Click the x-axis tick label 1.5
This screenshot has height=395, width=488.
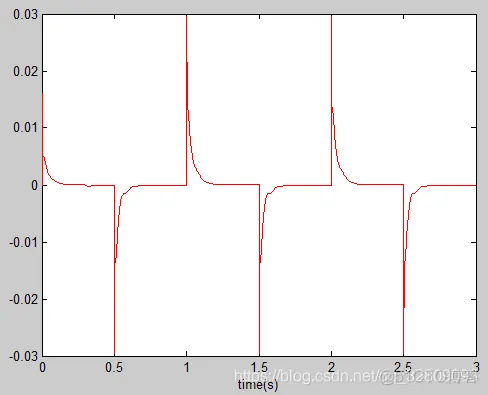click(259, 367)
